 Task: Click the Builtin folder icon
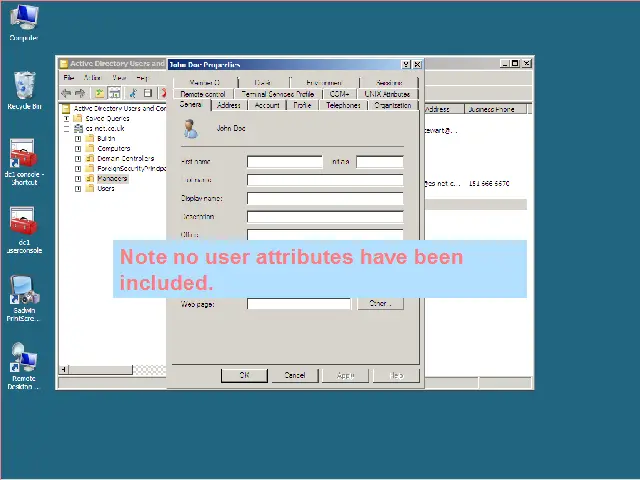point(90,138)
